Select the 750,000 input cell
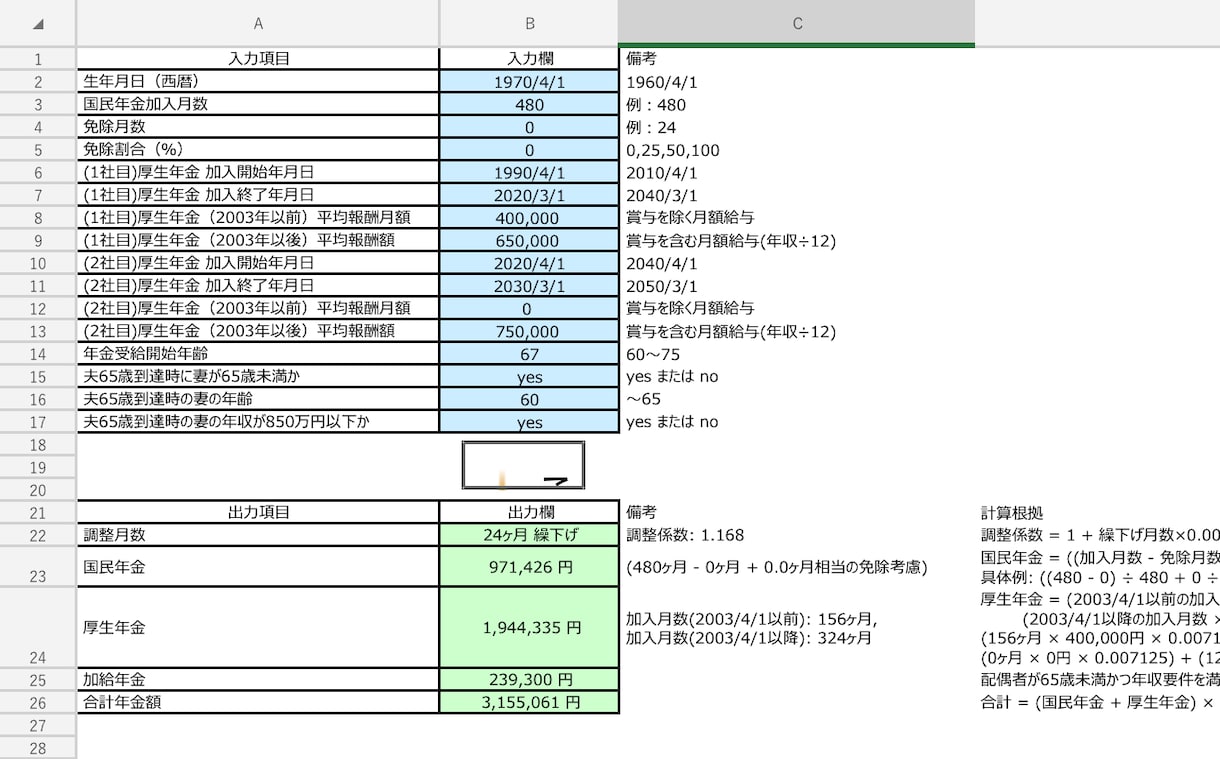The height and width of the screenshot is (759, 1220). (x=529, y=331)
